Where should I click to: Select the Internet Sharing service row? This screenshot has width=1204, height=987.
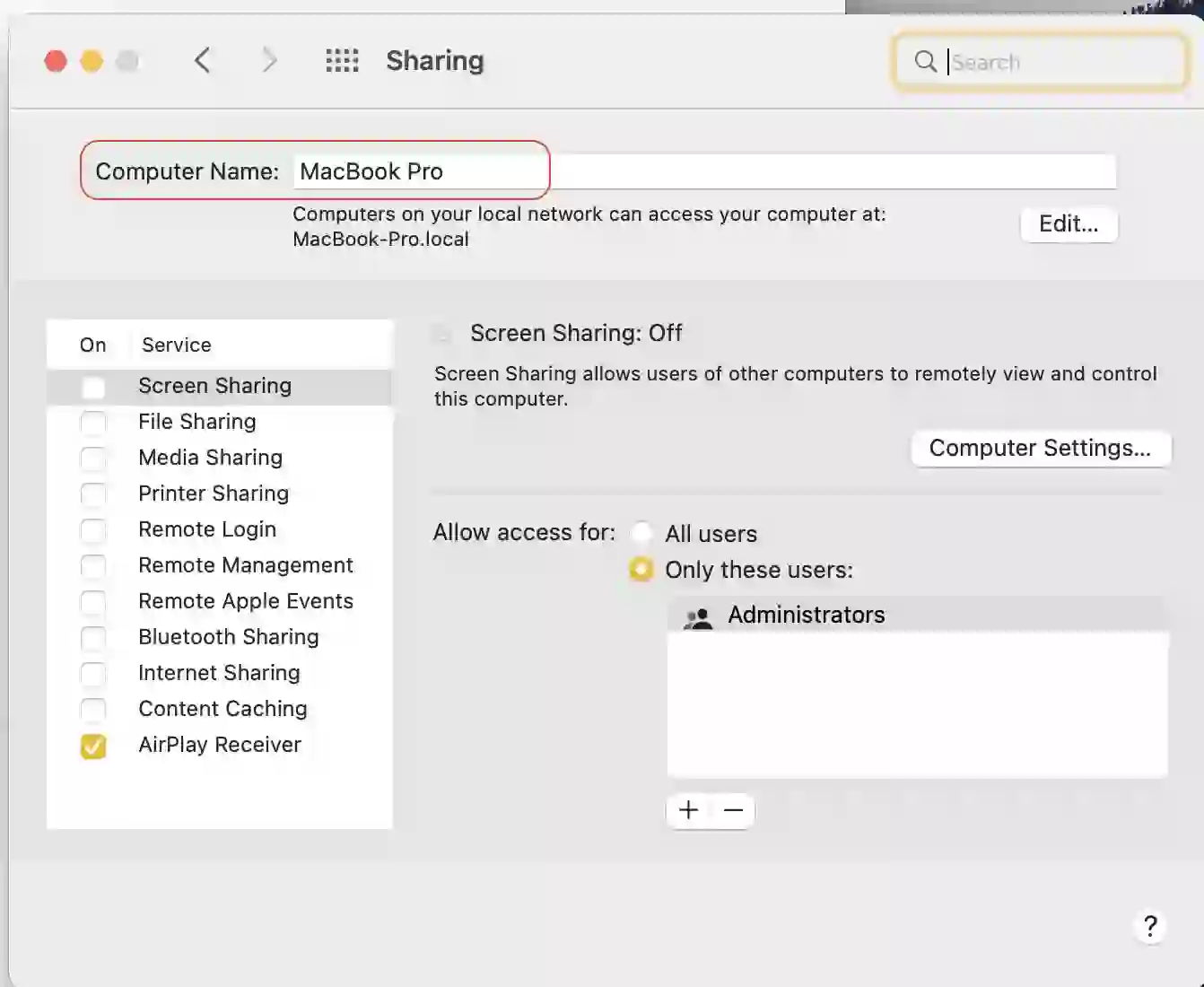point(220,673)
